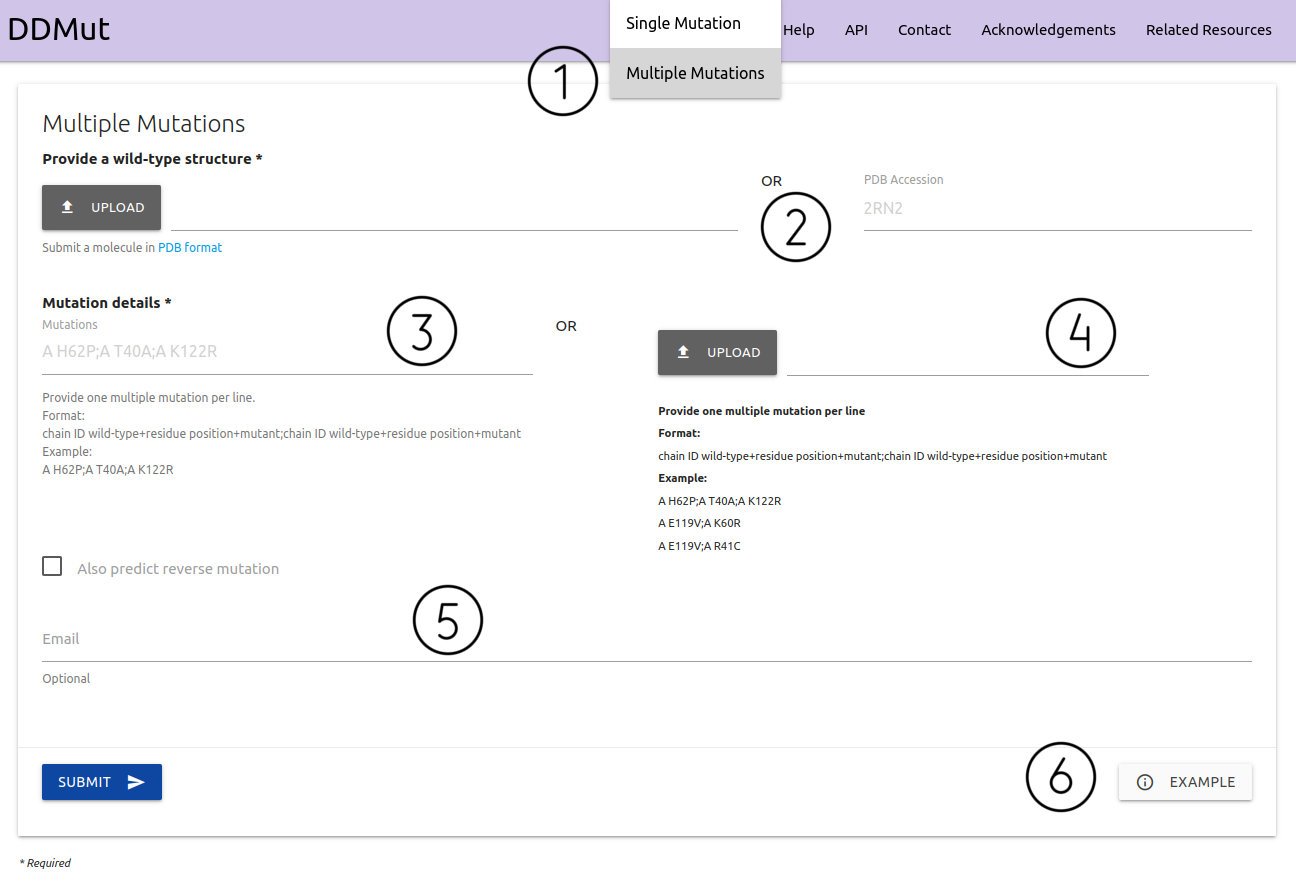Submit the multiple mutations form
The image size is (1296, 884).
click(x=101, y=782)
